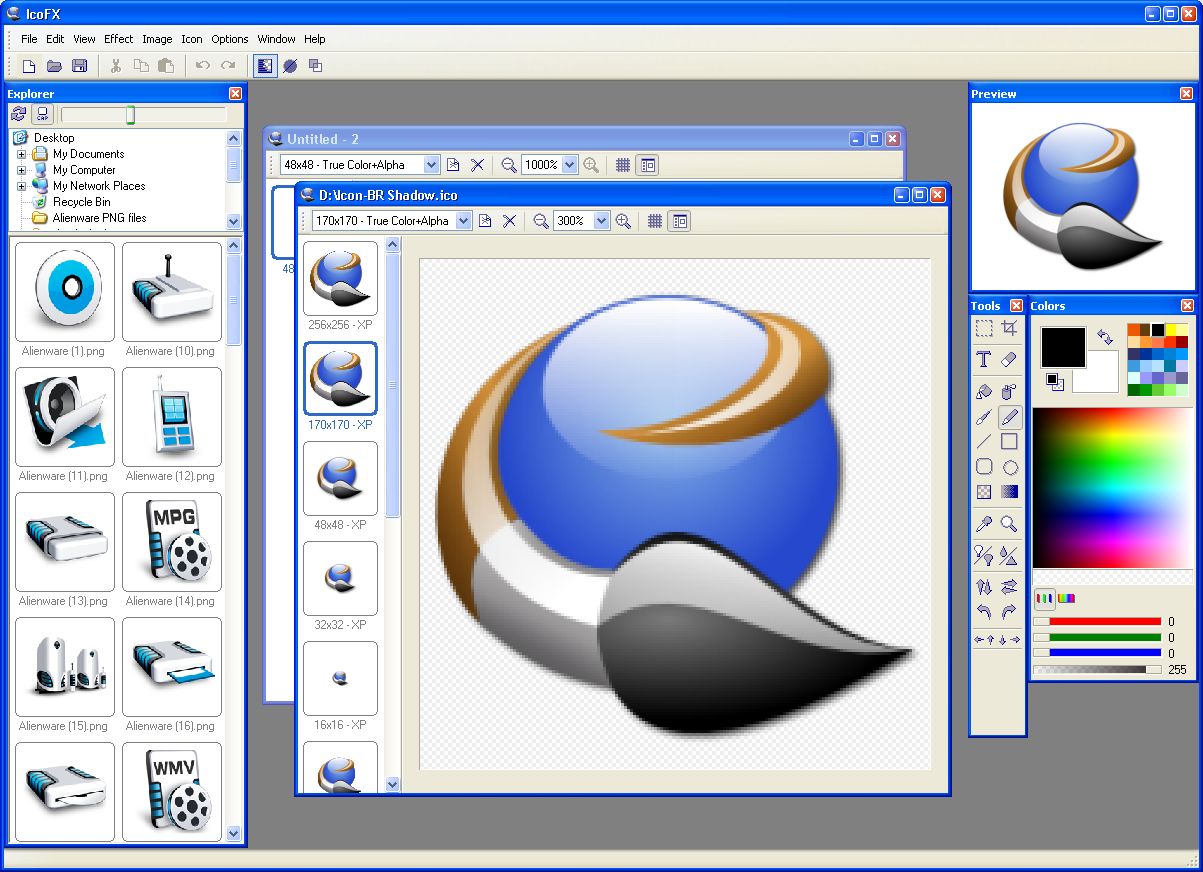Click the Rotate Left curved arrow tool

tap(984, 612)
